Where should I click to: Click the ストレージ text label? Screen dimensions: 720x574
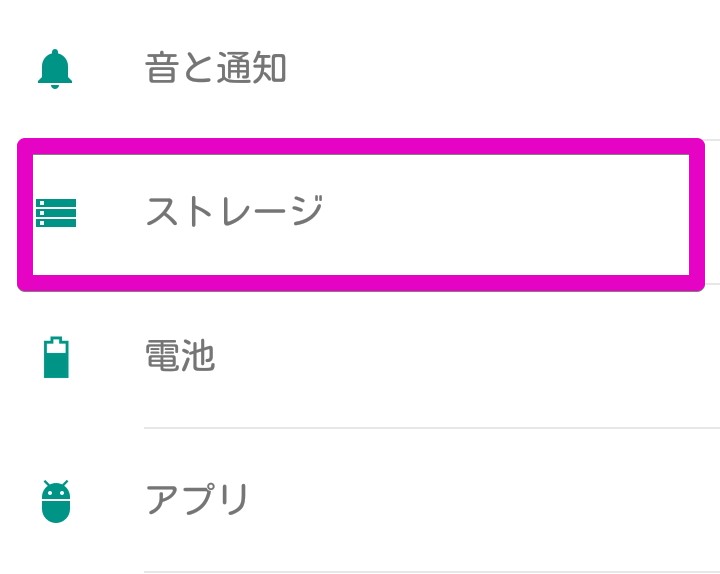(234, 212)
